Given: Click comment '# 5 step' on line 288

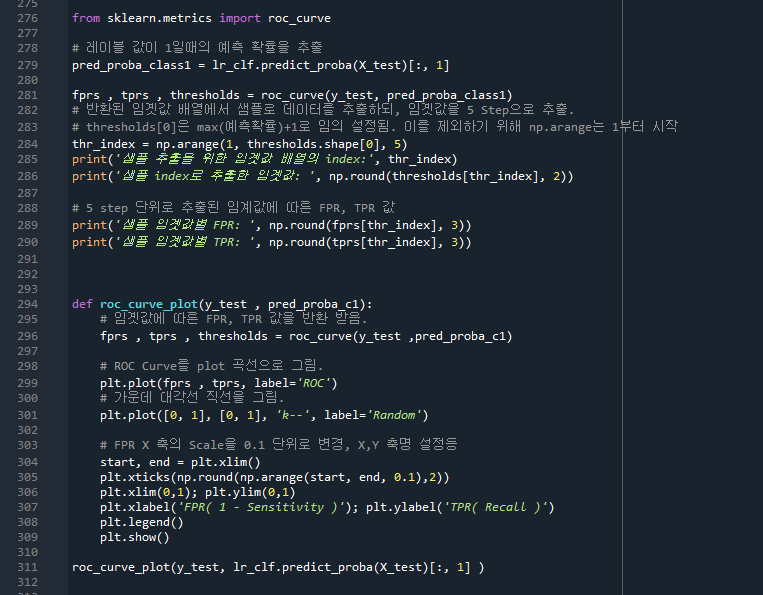Looking at the screenshot, I should point(100,208).
